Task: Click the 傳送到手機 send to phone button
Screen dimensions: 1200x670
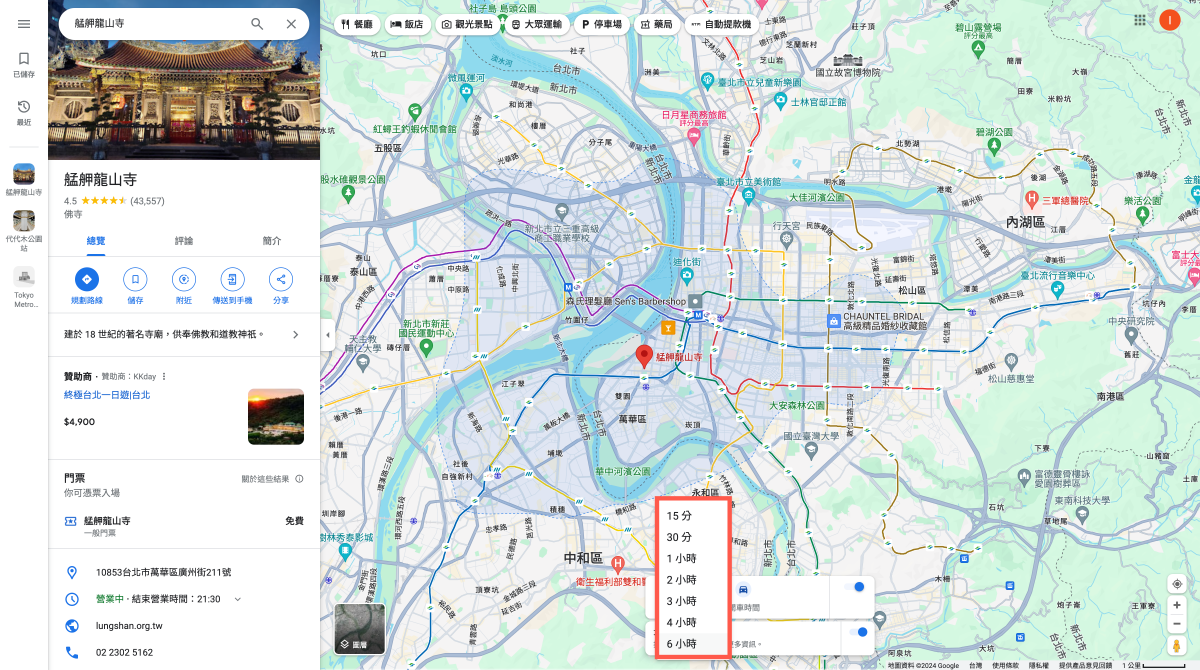Action: pyautogui.click(x=232, y=287)
